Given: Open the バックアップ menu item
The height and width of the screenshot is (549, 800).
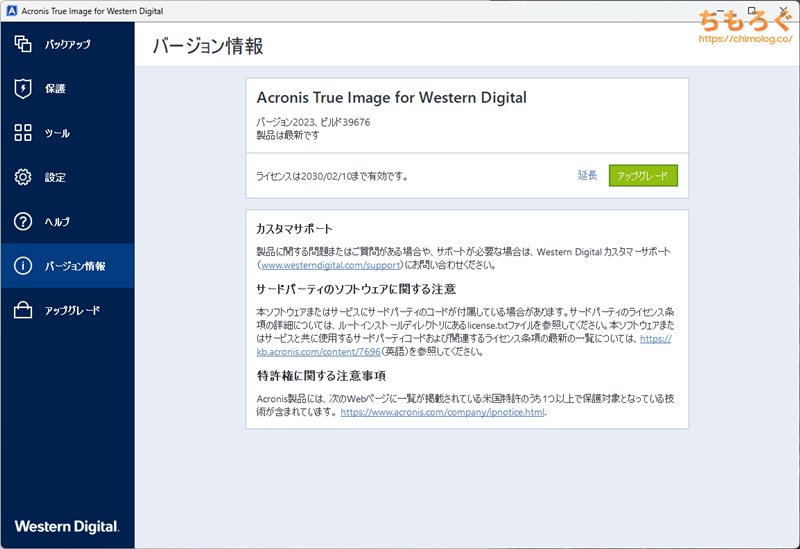Looking at the screenshot, I should tap(67, 44).
